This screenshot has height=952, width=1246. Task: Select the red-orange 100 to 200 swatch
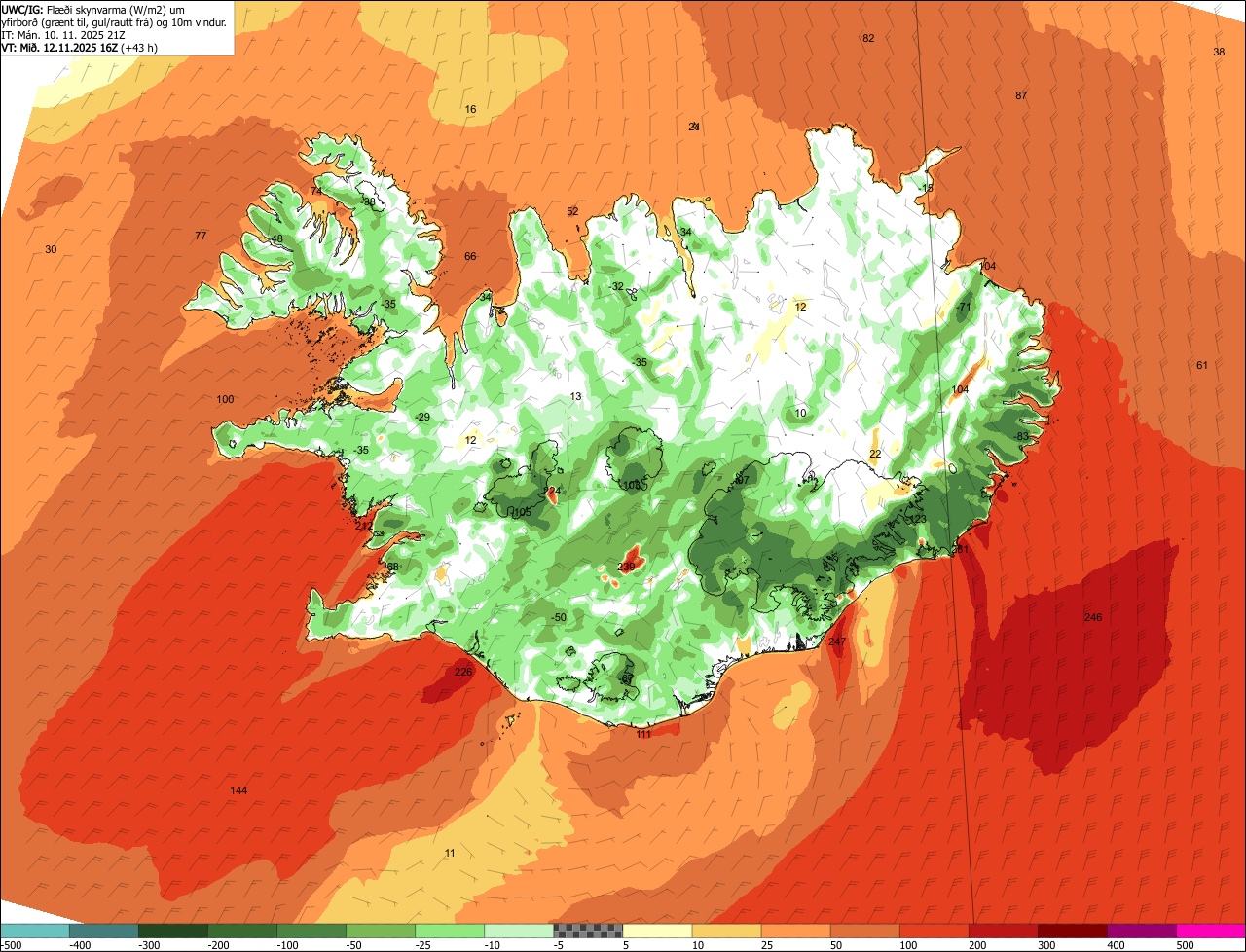[x=934, y=931]
